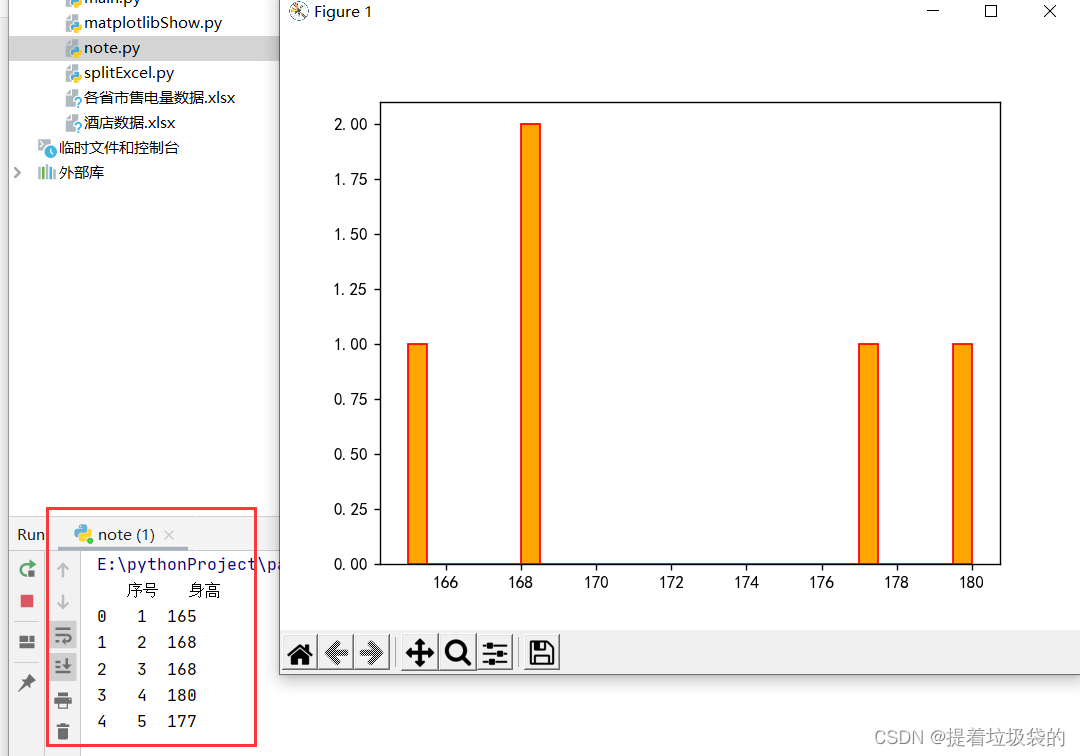Click value 180 in console output row 3

point(182,695)
